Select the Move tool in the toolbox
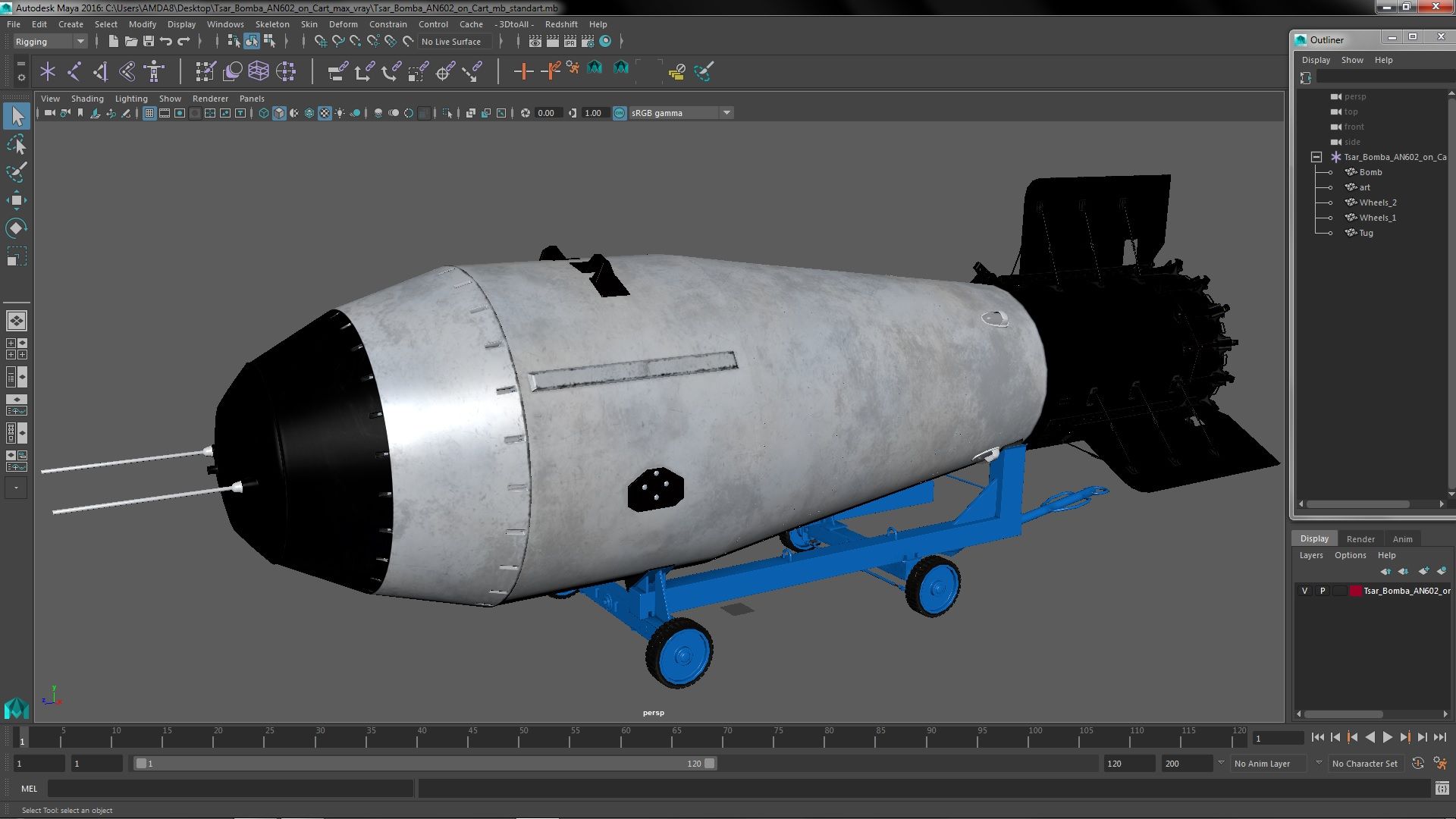 pyautogui.click(x=17, y=200)
